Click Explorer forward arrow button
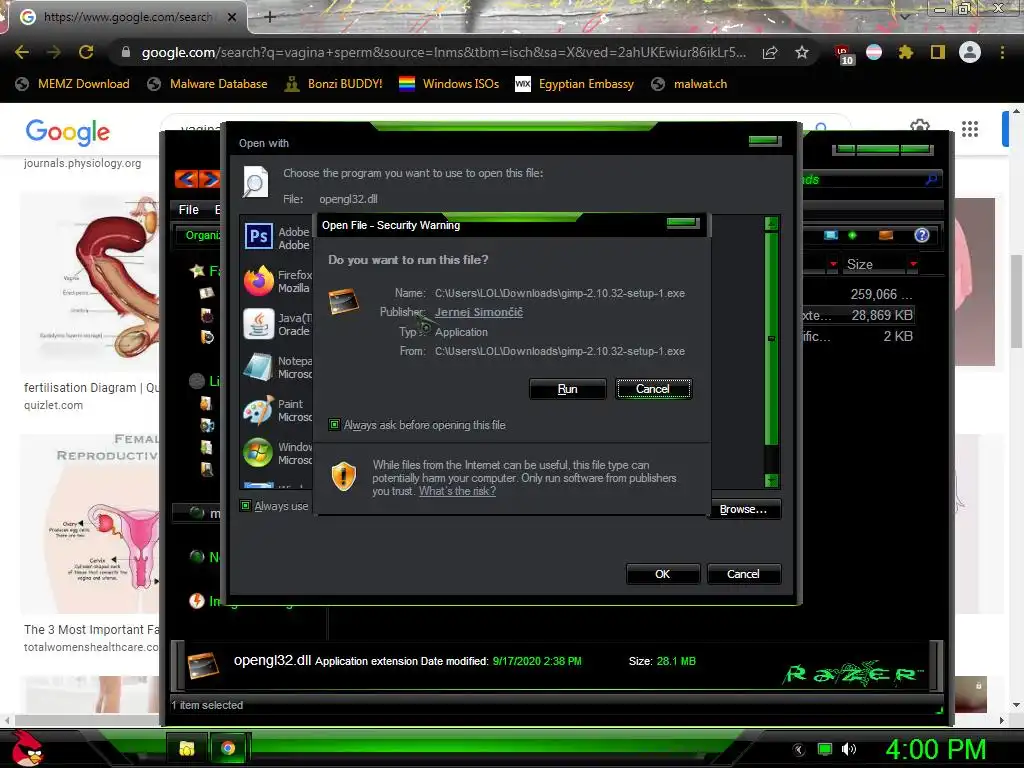This screenshot has height=768, width=1024. pyautogui.click(x=210, y=178)
